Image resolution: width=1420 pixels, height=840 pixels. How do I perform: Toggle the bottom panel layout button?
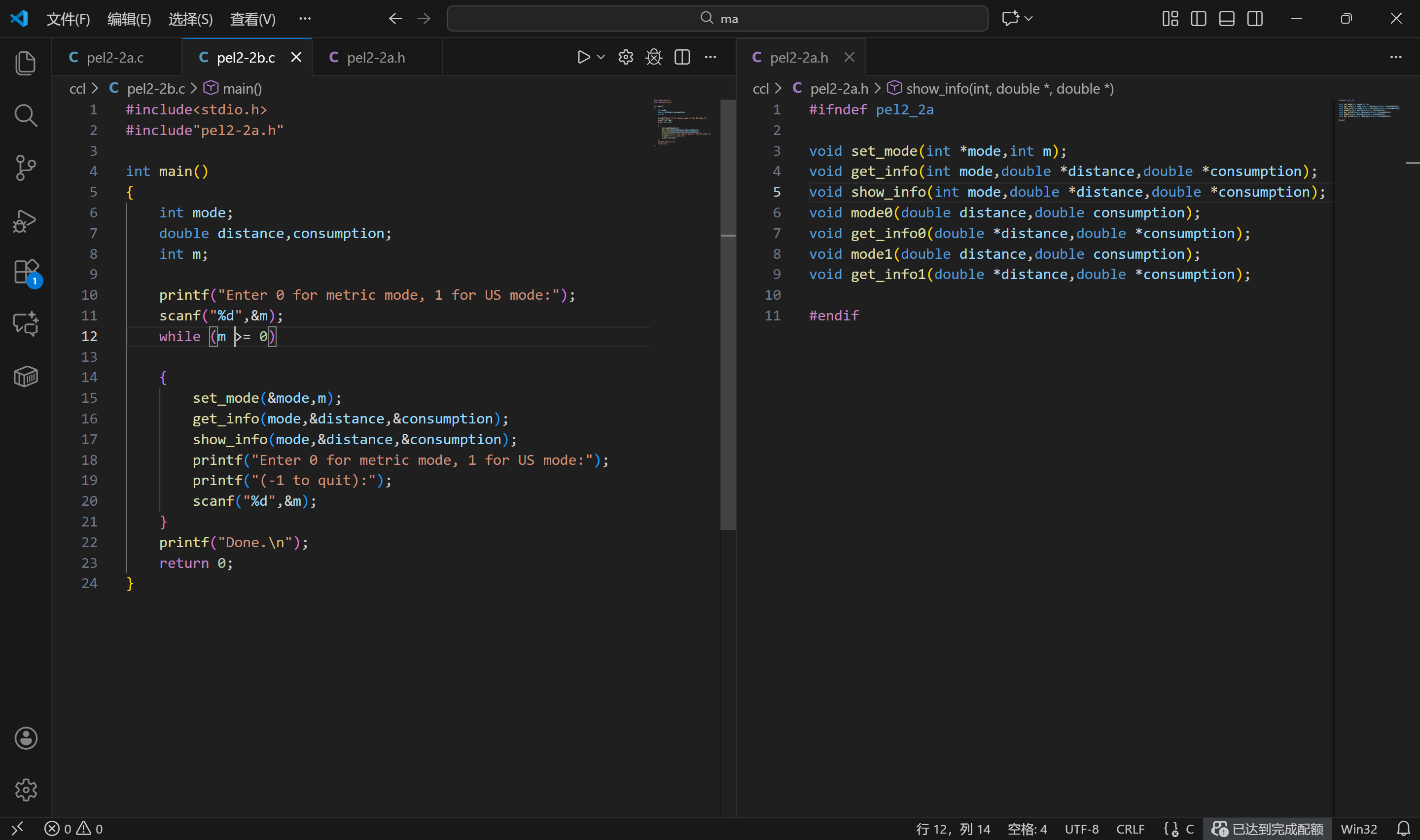[1226, 19]
